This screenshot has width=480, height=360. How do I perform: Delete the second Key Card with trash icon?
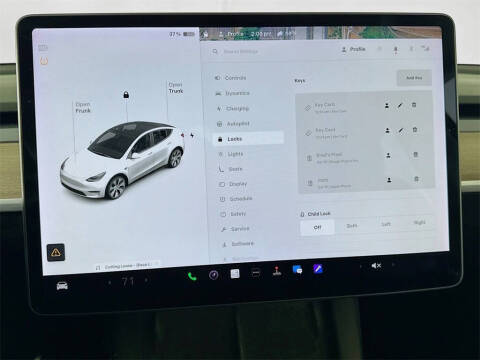[x=415, y=129]
